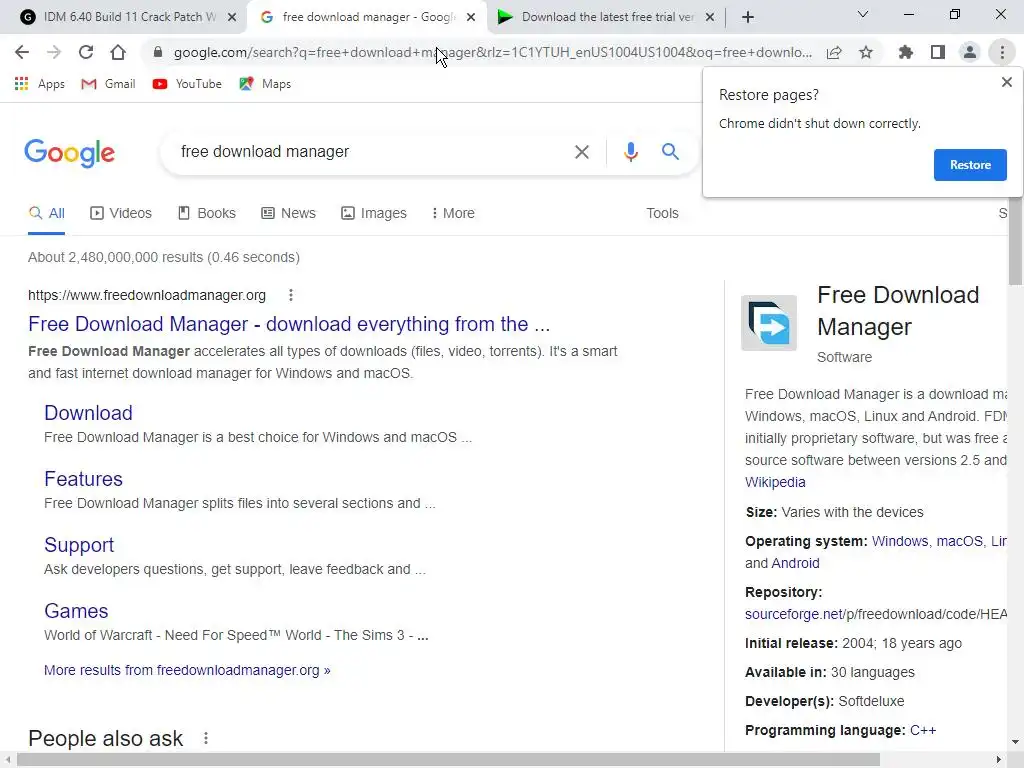
Task: Open the Maps bookmark
Action: click(x=265, y=84)
